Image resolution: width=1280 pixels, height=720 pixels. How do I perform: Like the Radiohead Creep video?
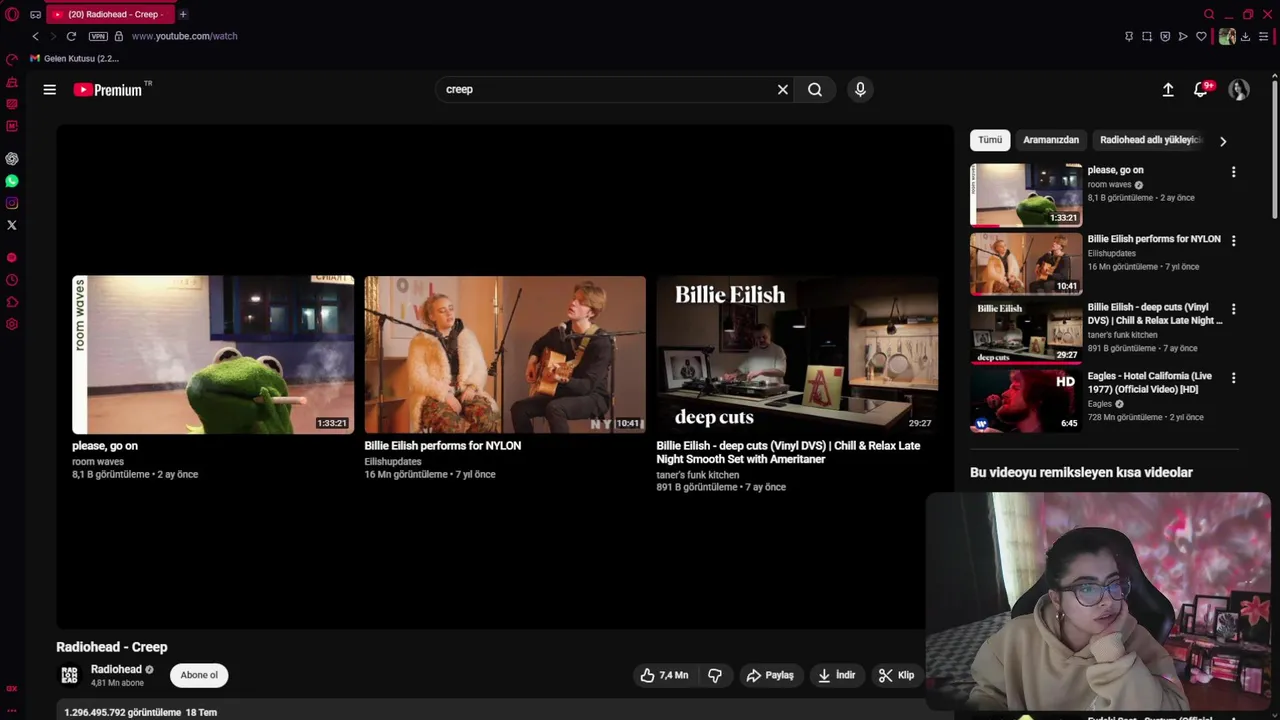click(x=665, y=675)
